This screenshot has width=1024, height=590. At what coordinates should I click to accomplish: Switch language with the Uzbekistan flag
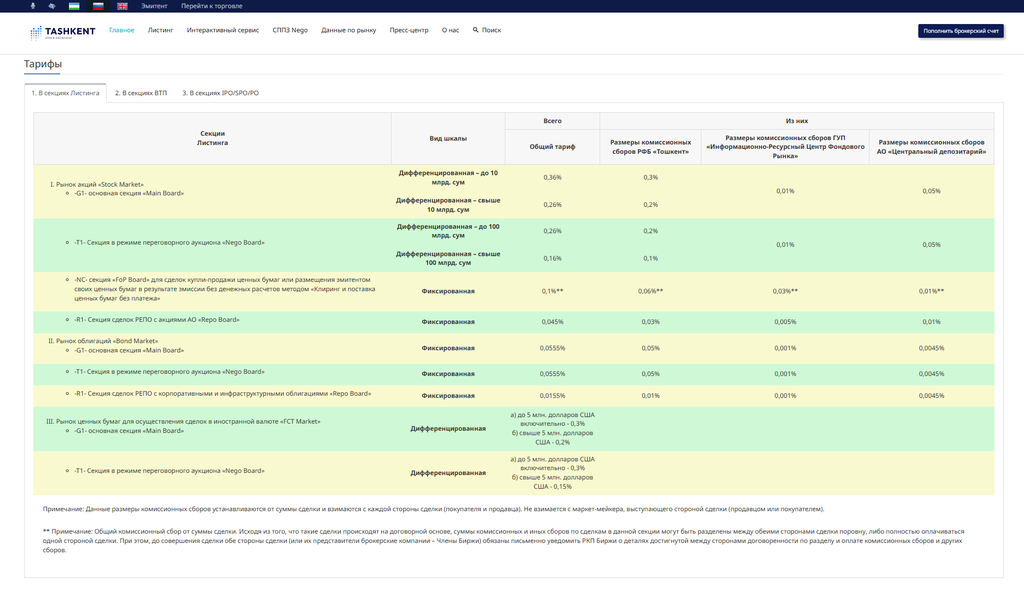pos(75,6)
